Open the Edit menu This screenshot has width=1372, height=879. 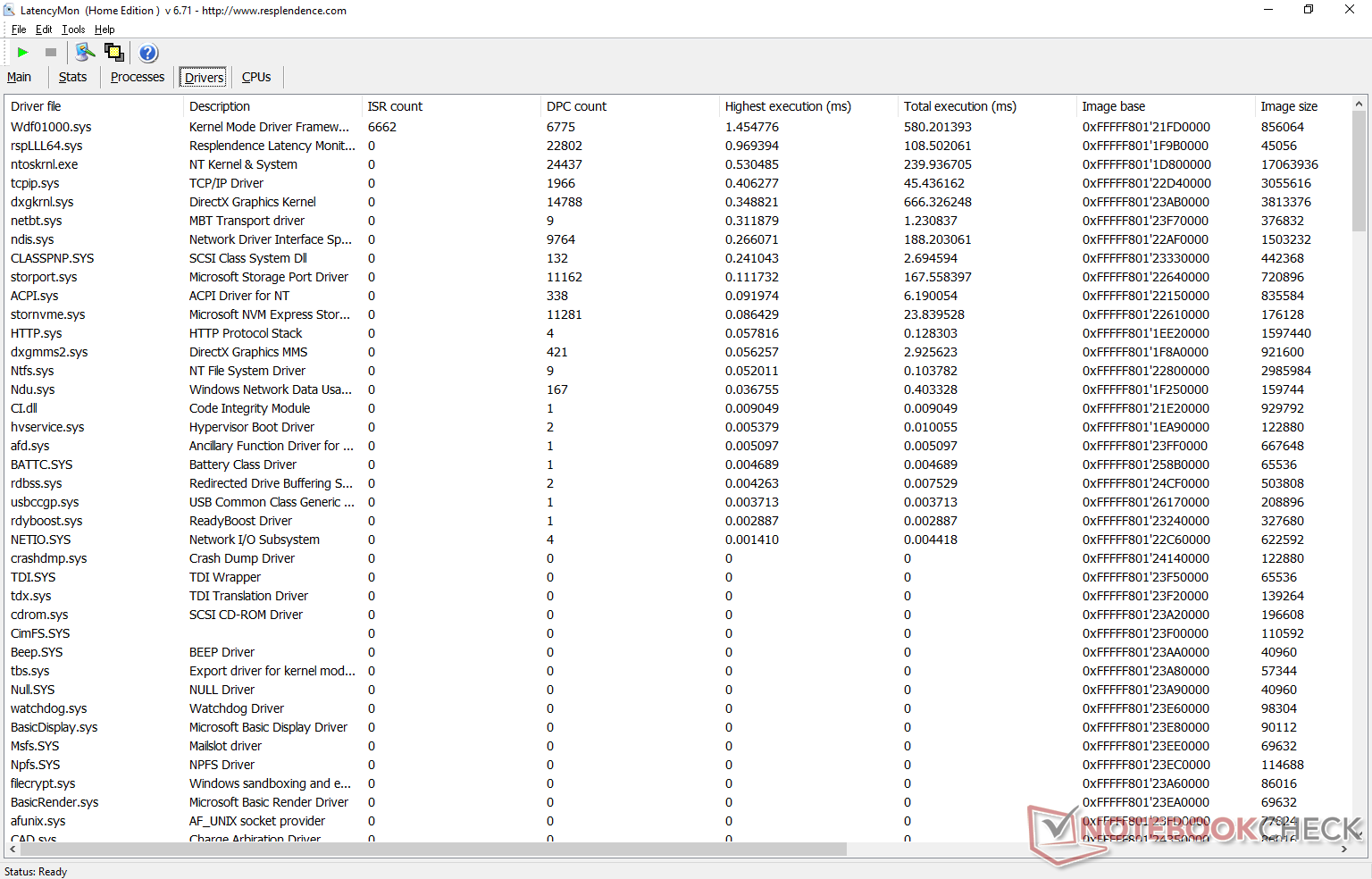[x=44, y=29]
